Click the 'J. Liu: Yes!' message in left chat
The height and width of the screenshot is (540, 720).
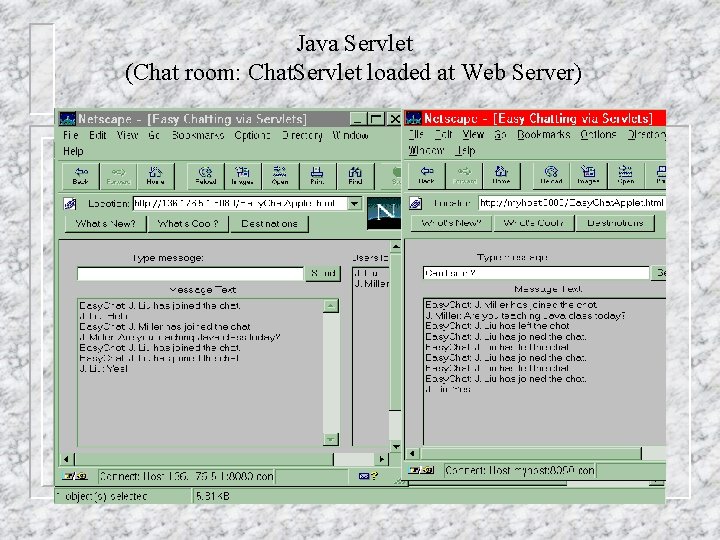point(103,369)
